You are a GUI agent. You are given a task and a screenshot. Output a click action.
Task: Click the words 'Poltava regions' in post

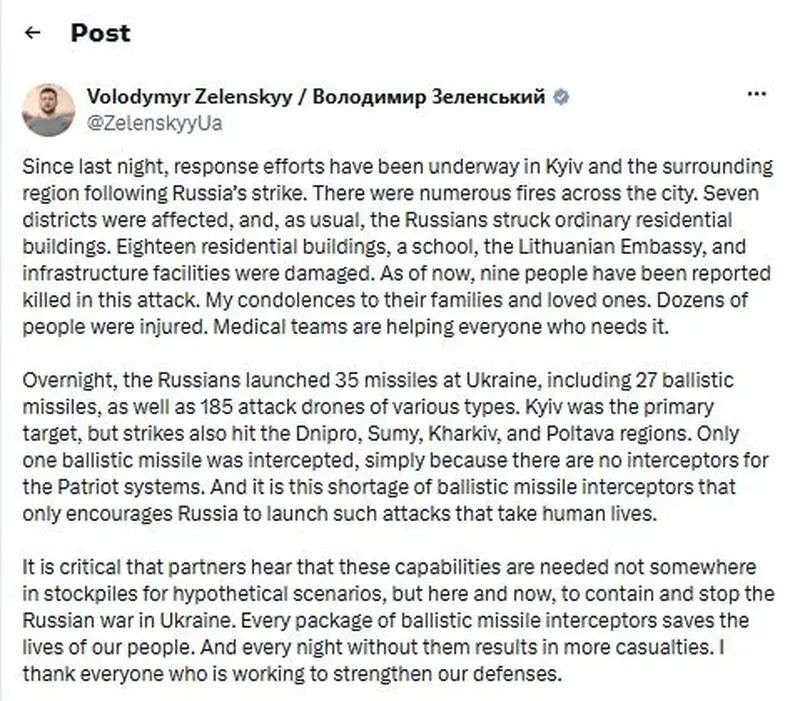click(x=618, y=433)
